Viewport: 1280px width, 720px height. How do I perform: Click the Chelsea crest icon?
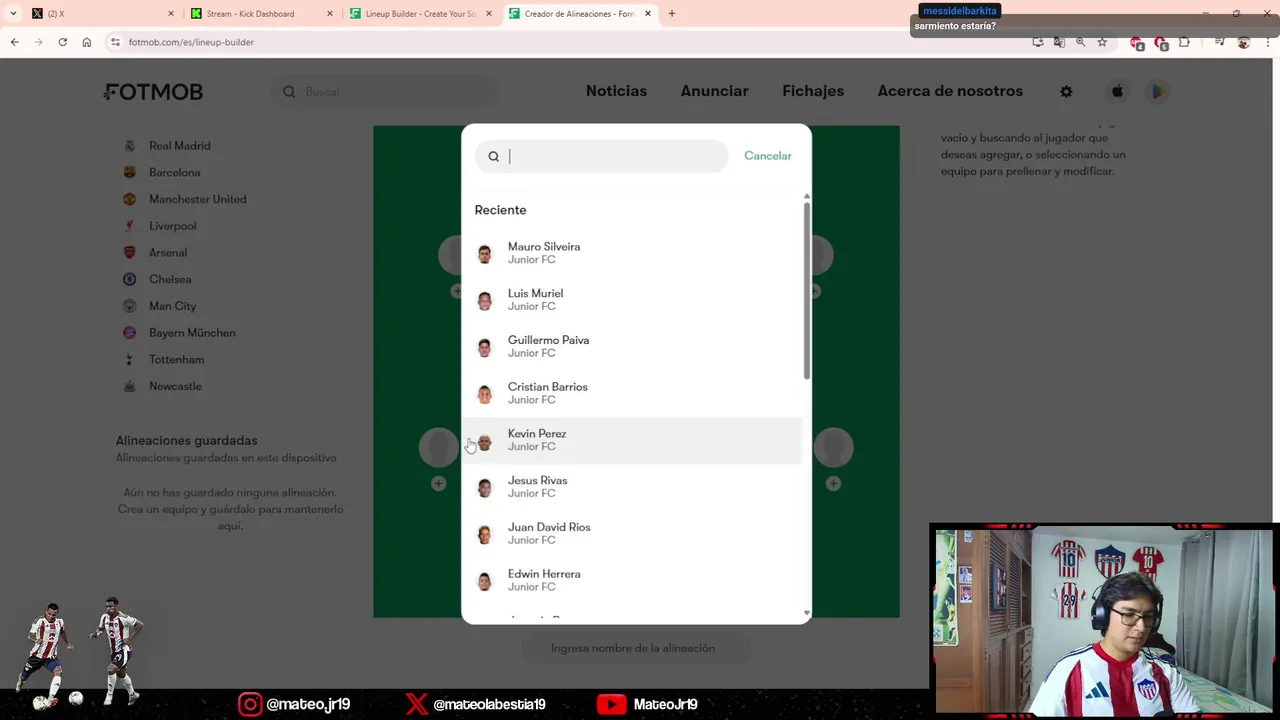pyautogui.click(x=129, y=279)
